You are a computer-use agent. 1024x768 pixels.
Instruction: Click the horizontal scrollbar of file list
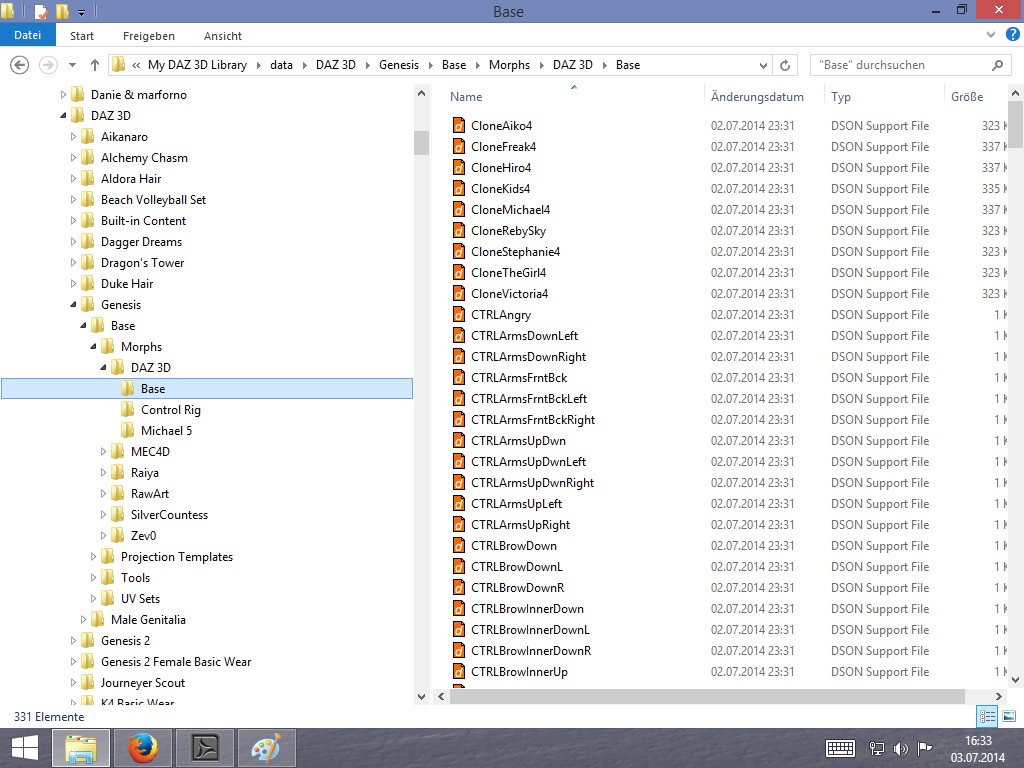tap(707, 696)
